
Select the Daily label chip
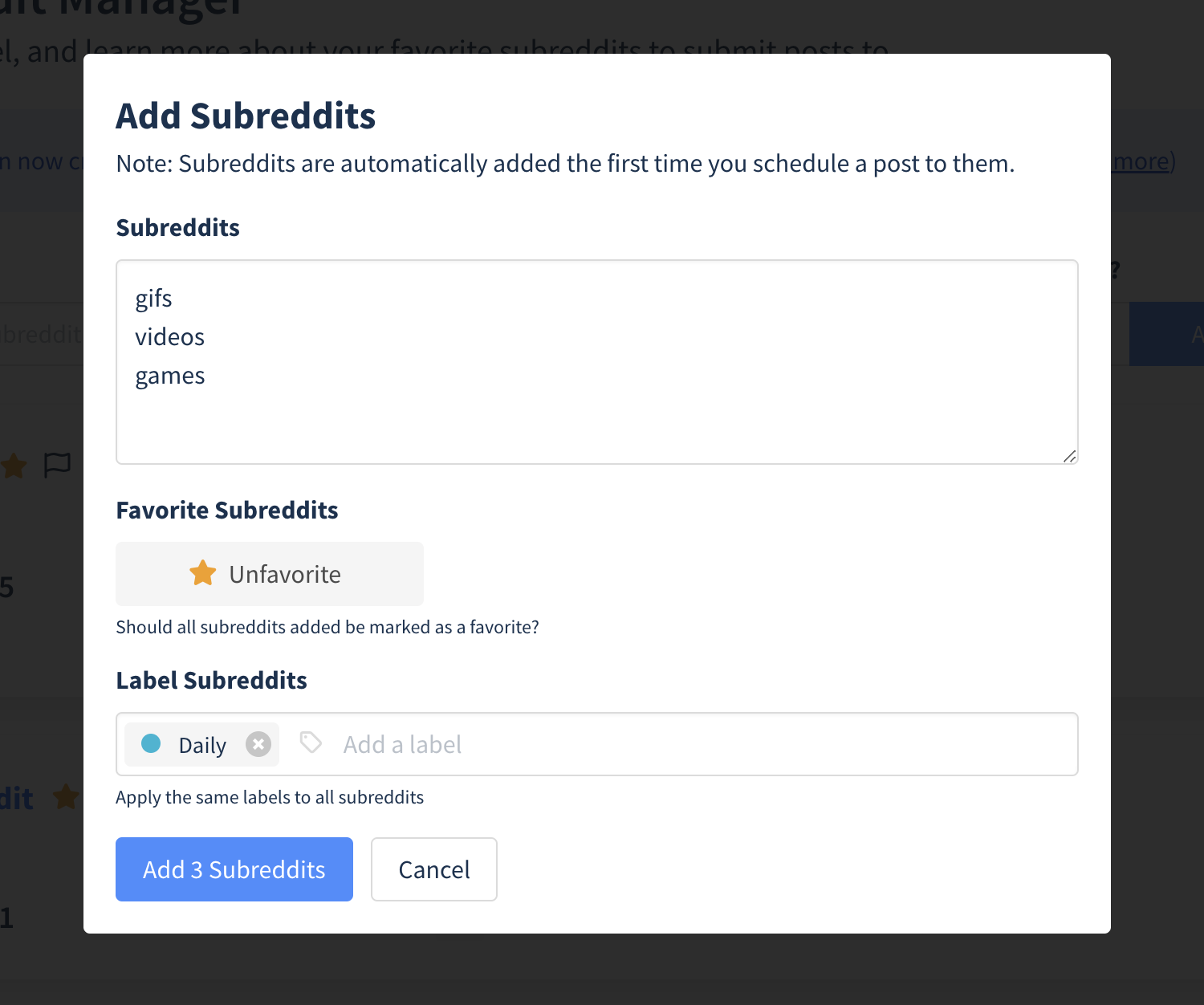(x=201, y=744)
